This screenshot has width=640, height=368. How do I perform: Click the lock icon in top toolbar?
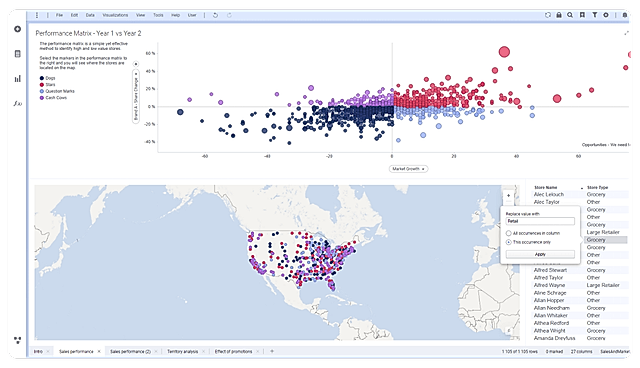click(559, 15)
